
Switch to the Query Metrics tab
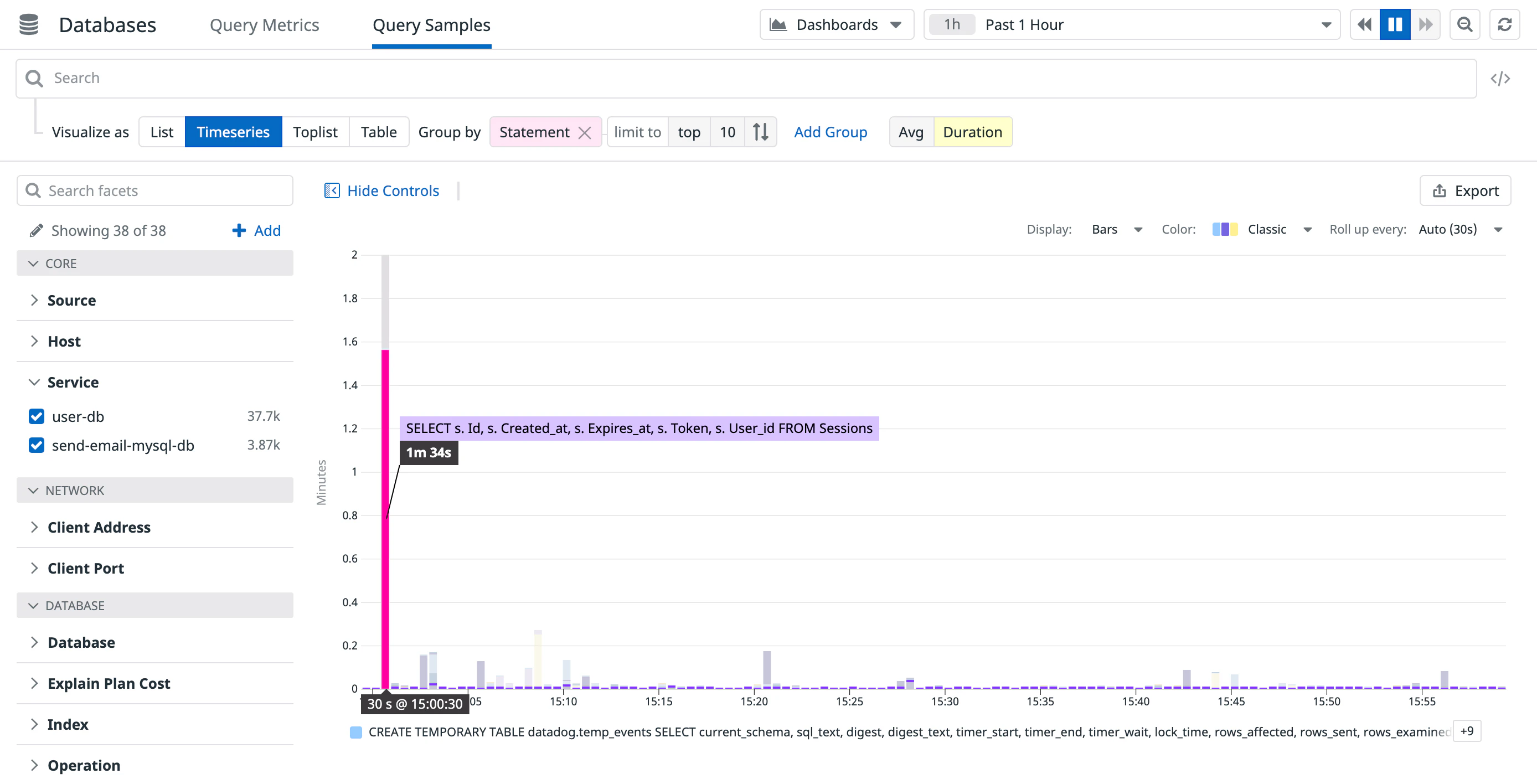(x=264, y=24)
